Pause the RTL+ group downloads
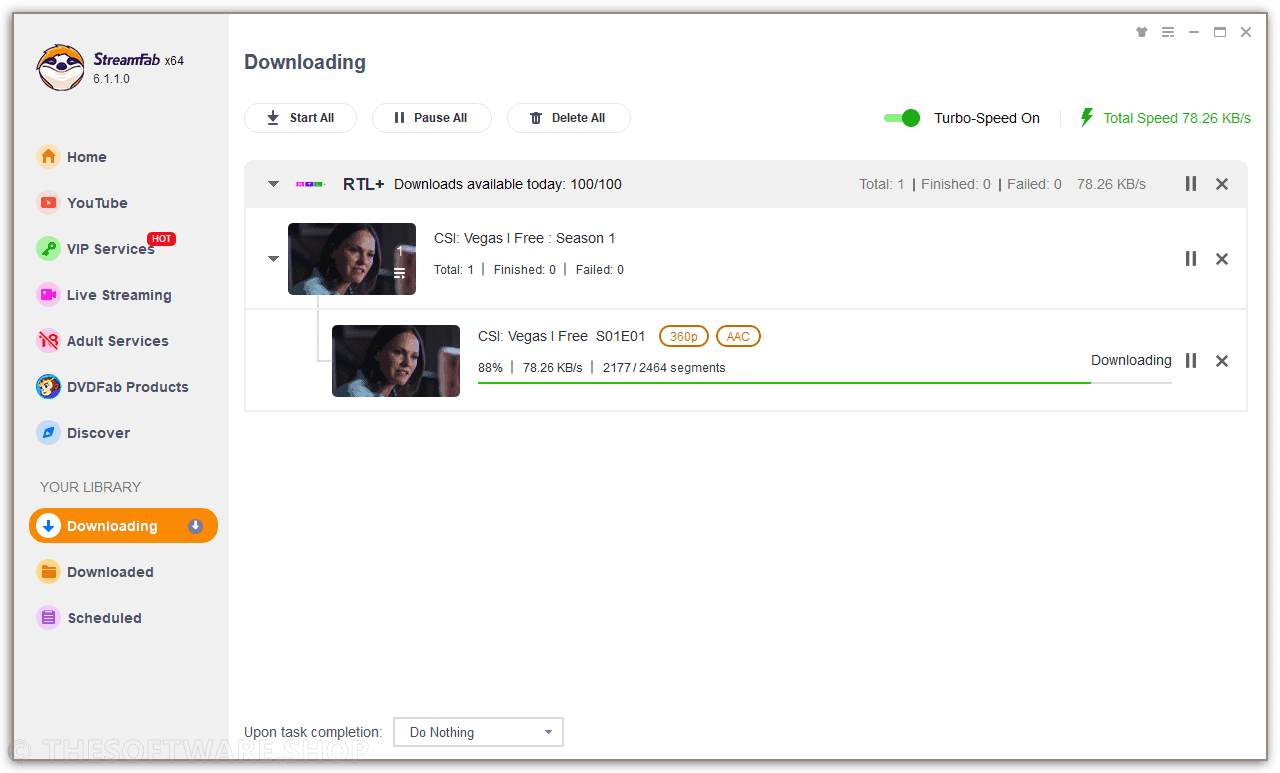Image resolution: width=1280 pixels, height=773 pixels. (x=1191, y=184)
